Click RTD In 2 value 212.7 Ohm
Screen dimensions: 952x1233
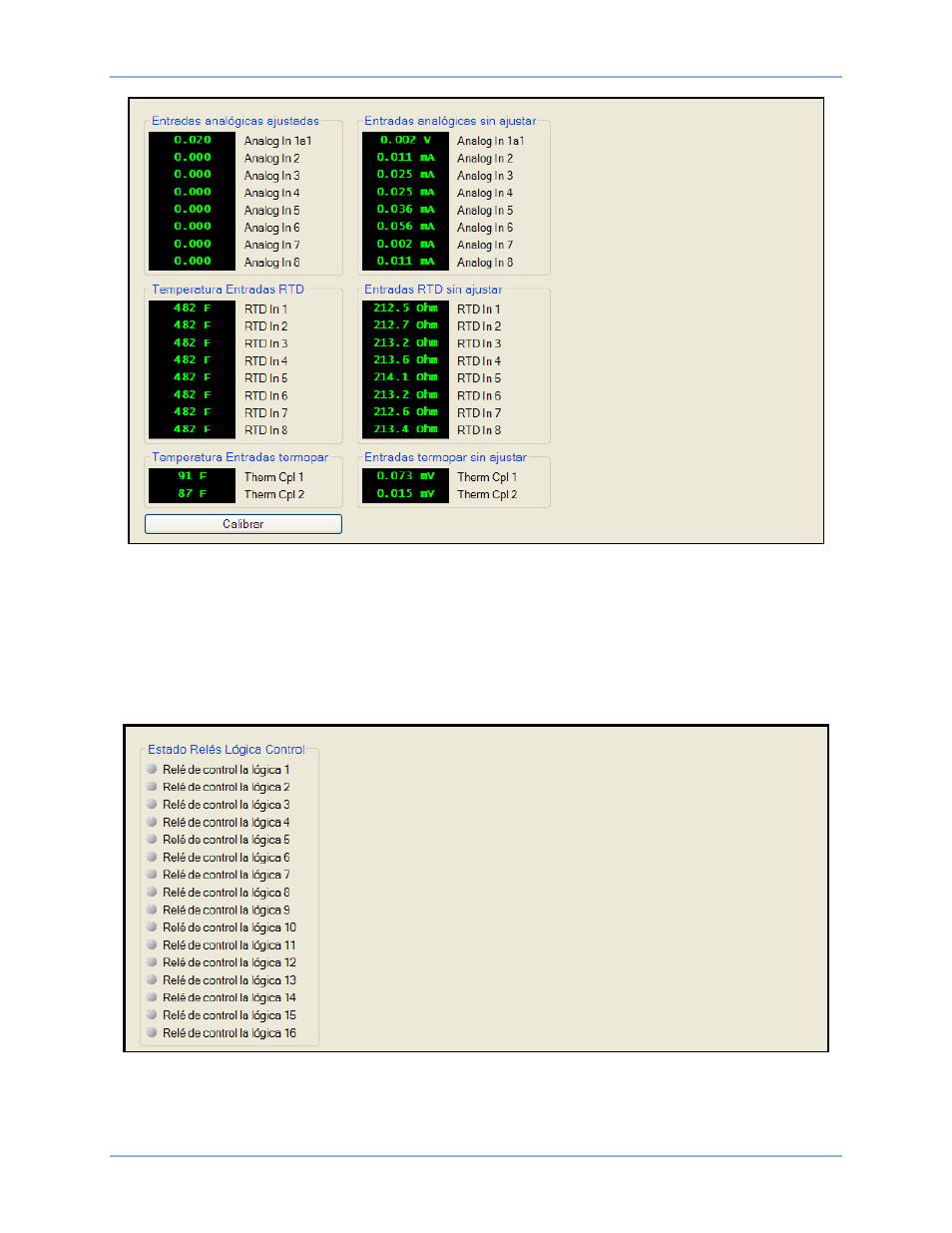(x=405, y=325)
